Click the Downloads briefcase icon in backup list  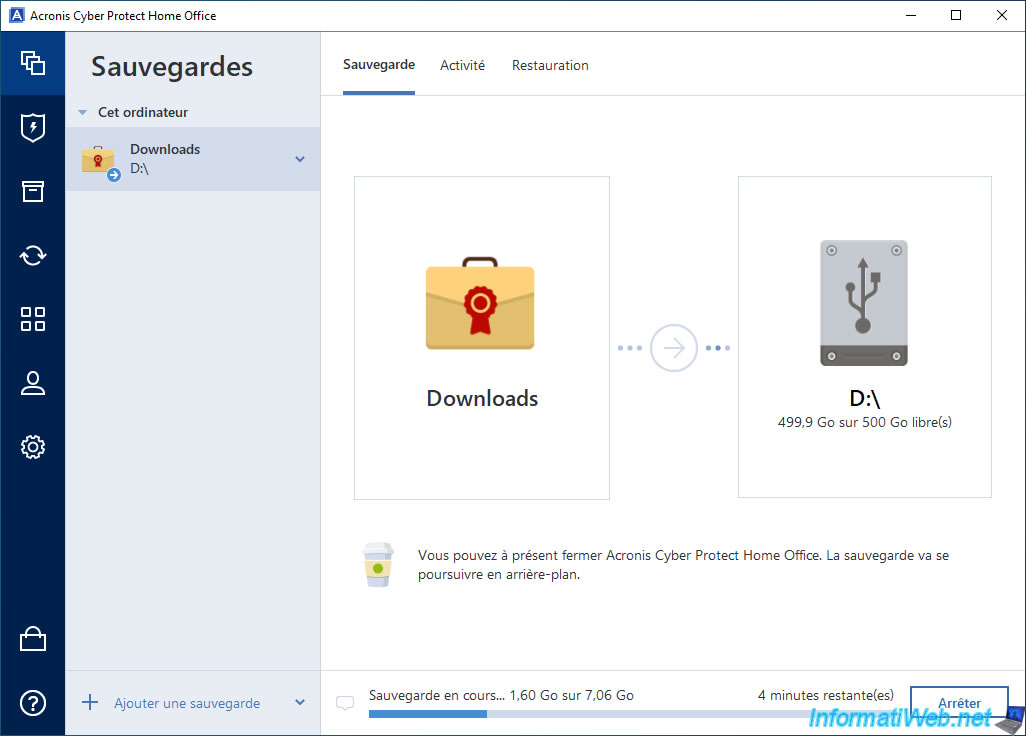click(99, 162)
